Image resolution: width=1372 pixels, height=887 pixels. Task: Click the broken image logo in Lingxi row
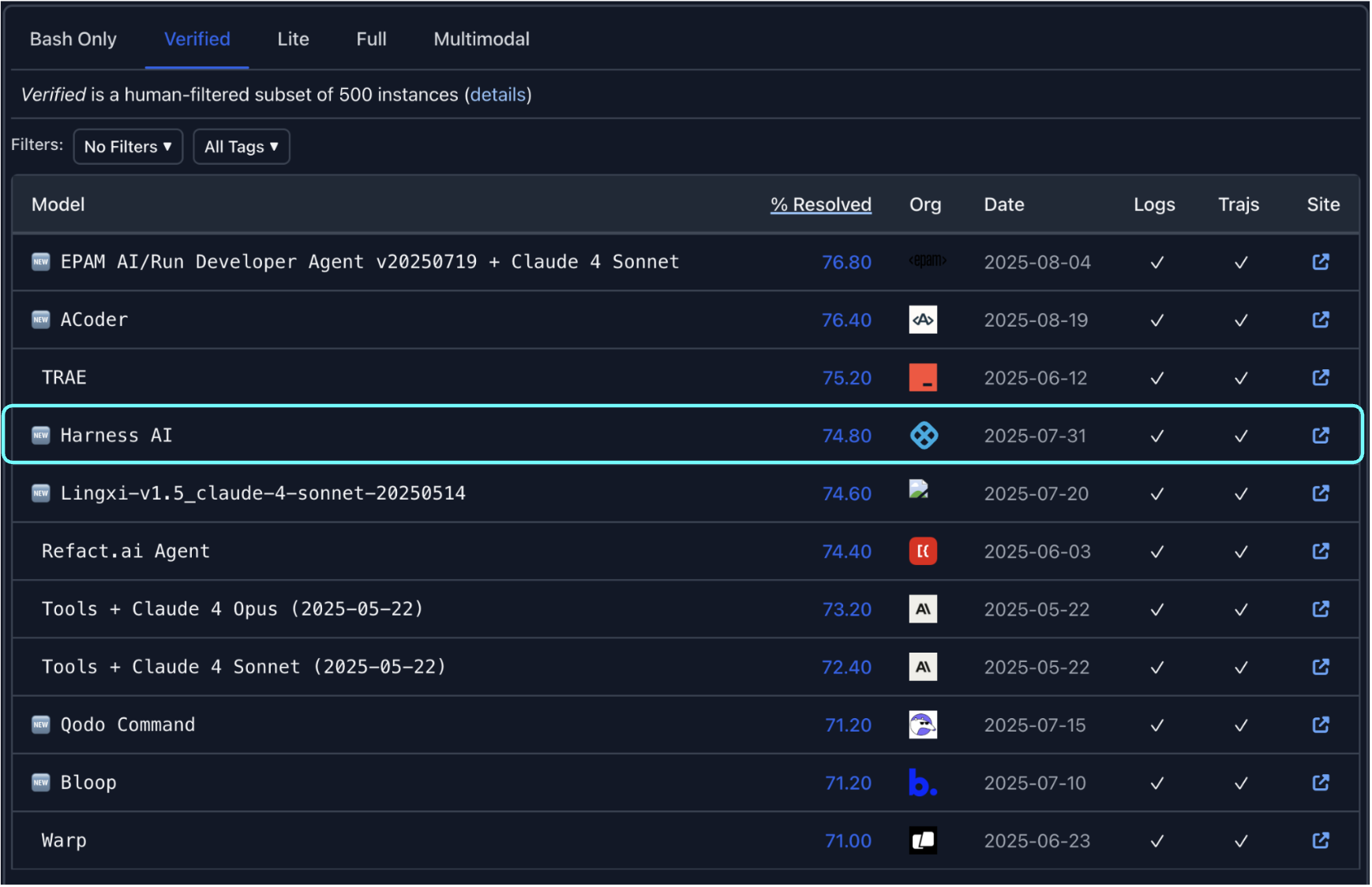(919, 489)
